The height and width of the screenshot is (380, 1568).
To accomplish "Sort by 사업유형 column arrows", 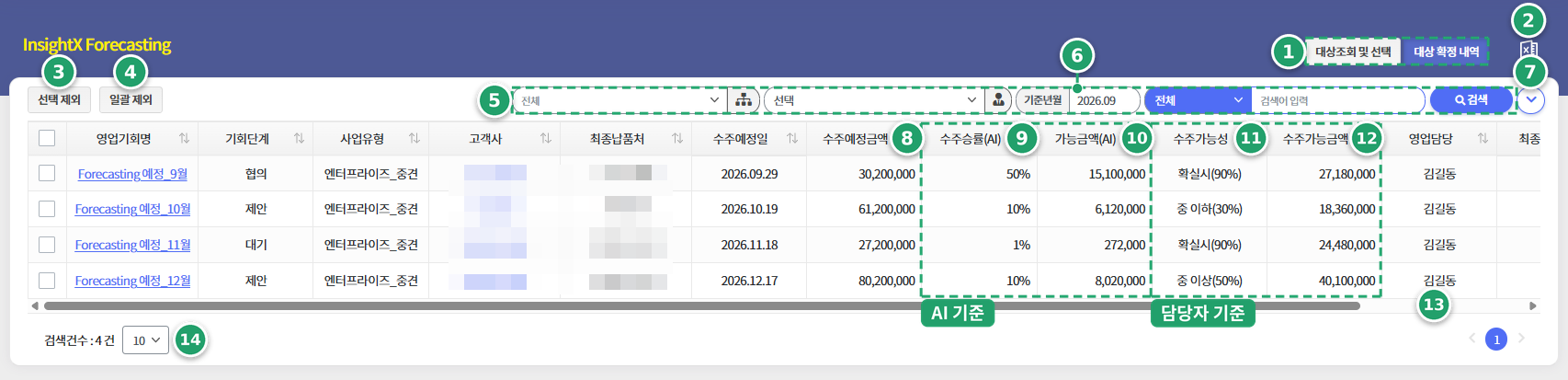I will (x=415, y=138).
